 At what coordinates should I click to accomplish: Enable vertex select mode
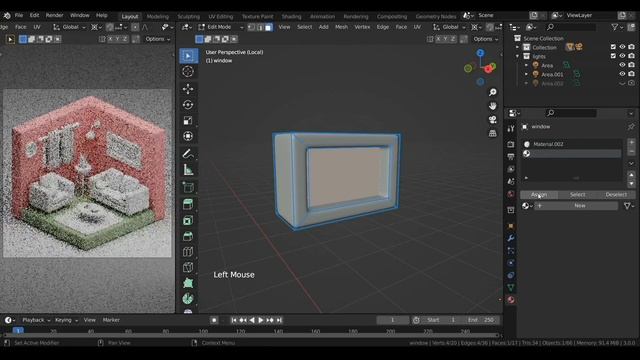[251, 27]
